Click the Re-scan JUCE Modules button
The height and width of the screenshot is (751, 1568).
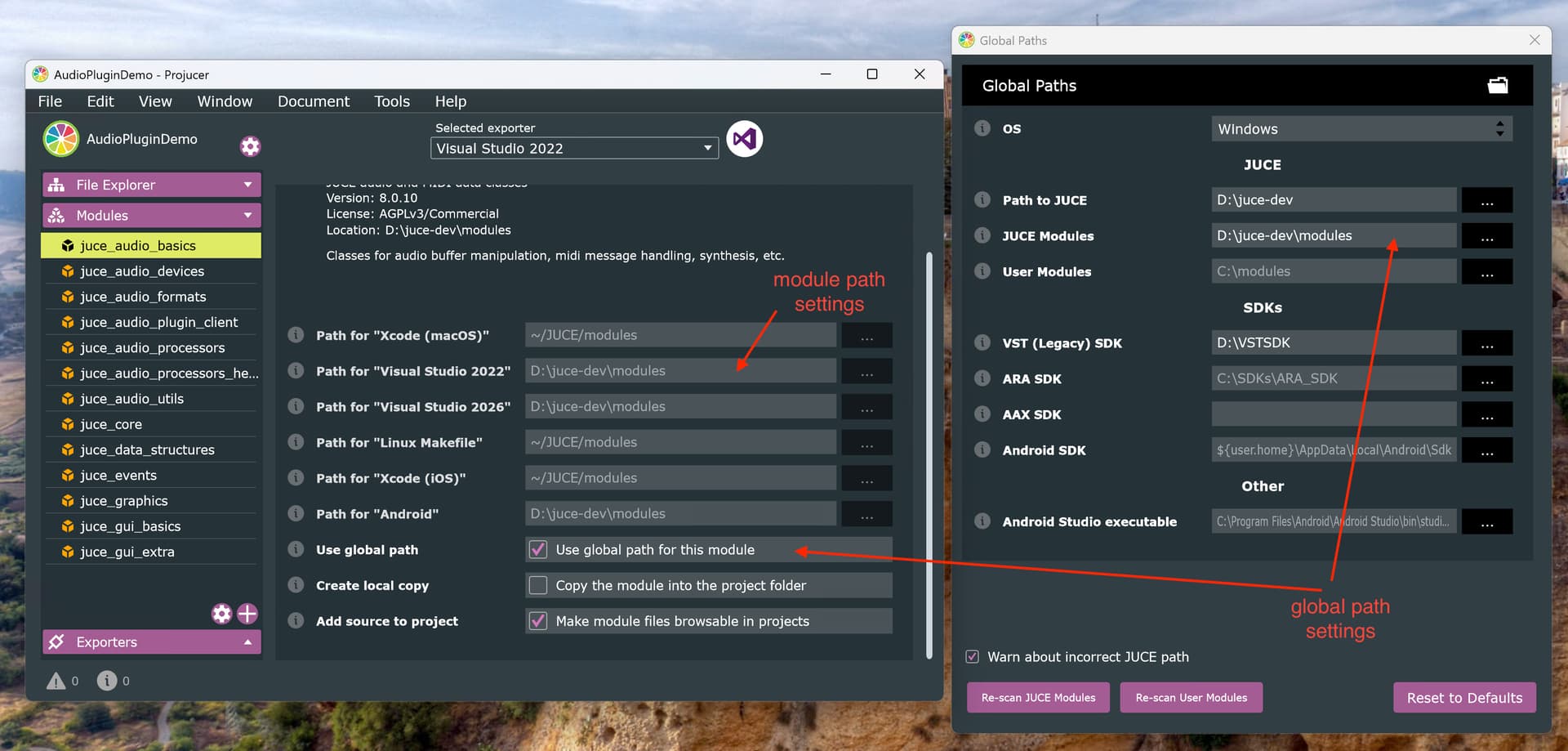pyautogui.click(x=1038, y=697)
